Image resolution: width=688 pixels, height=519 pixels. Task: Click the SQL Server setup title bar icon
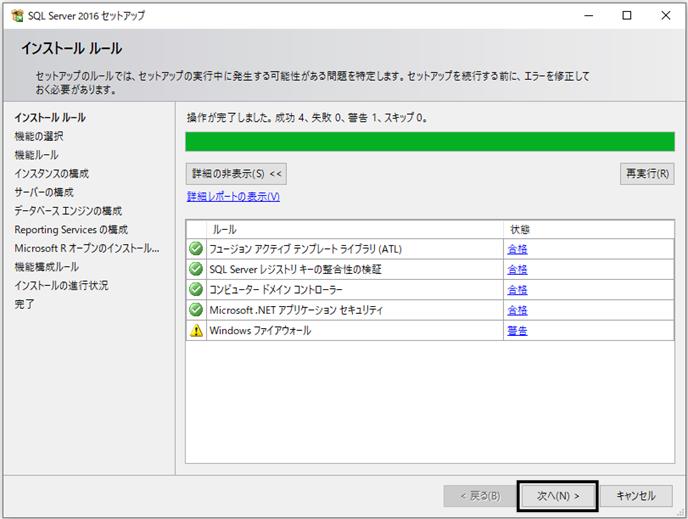[18, 16]
